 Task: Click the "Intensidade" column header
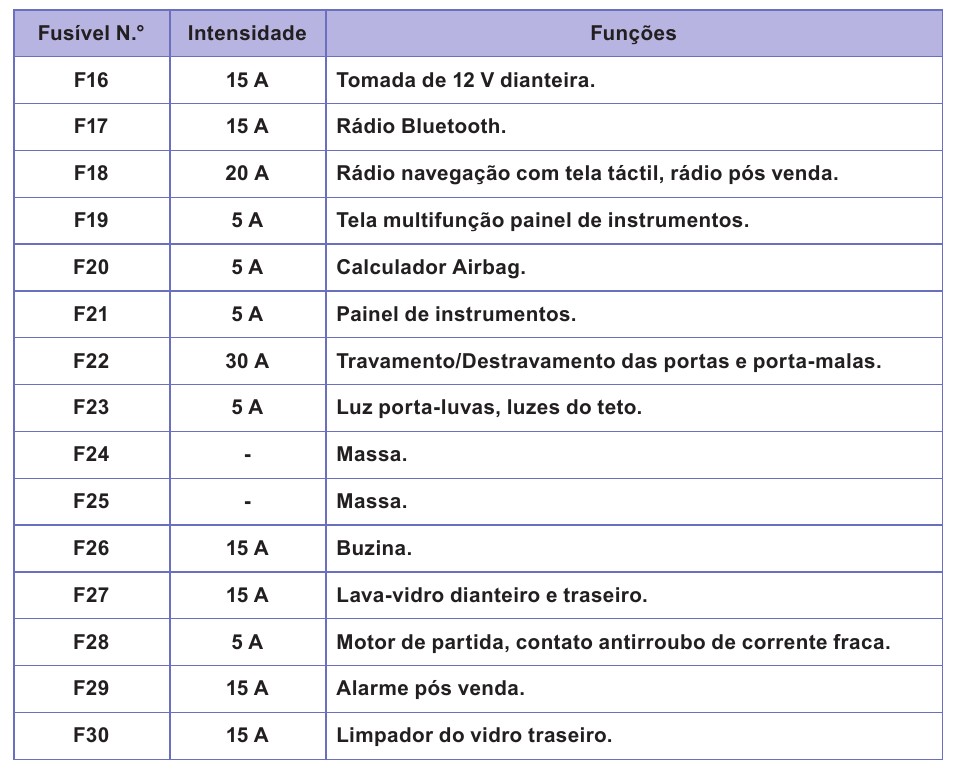(247, 33)
